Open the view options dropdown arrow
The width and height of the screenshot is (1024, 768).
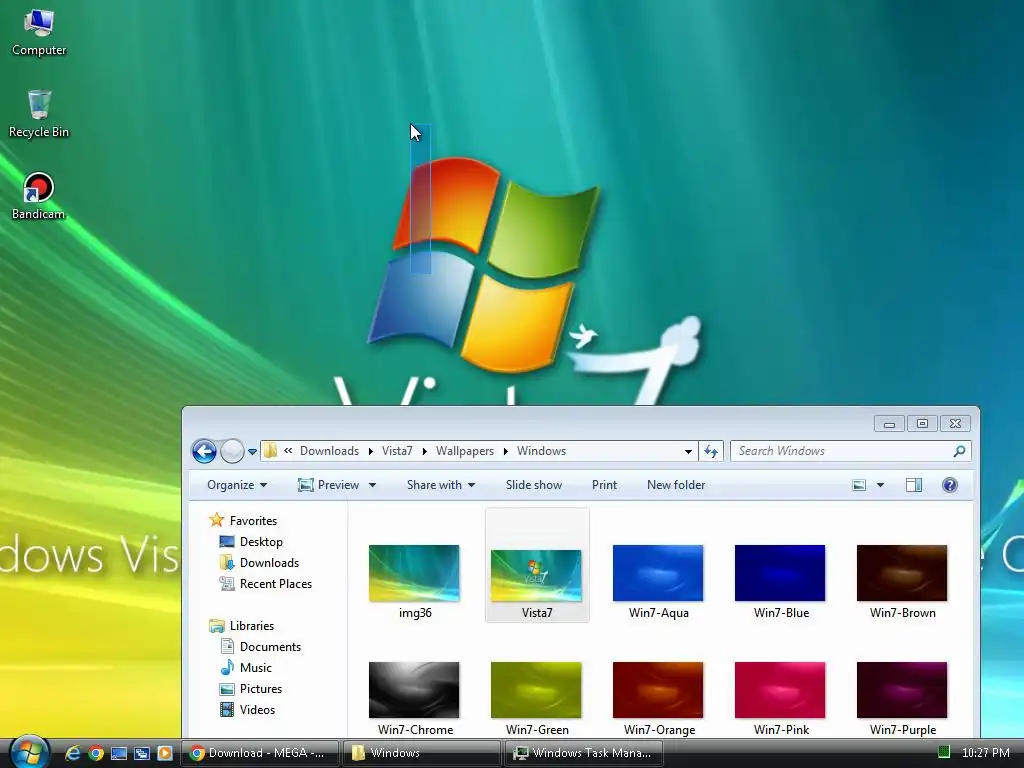880,485
